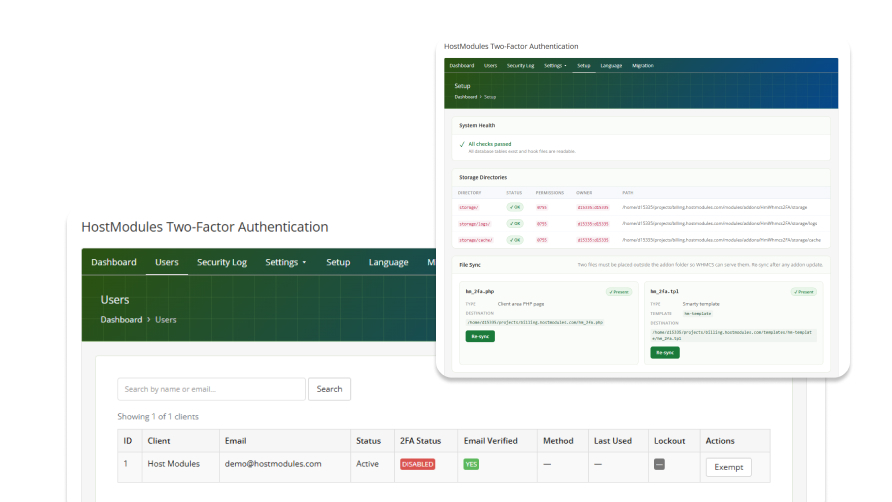Click the All checks passed checkmark icon
This screenshot has height=502, width=892.
pyautogui.click(x=462, y=145)
